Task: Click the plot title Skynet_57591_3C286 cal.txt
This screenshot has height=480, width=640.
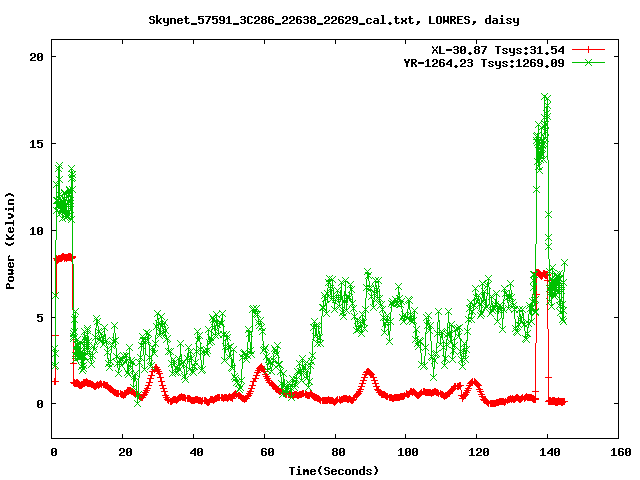Action: click(x=334, y=20)
